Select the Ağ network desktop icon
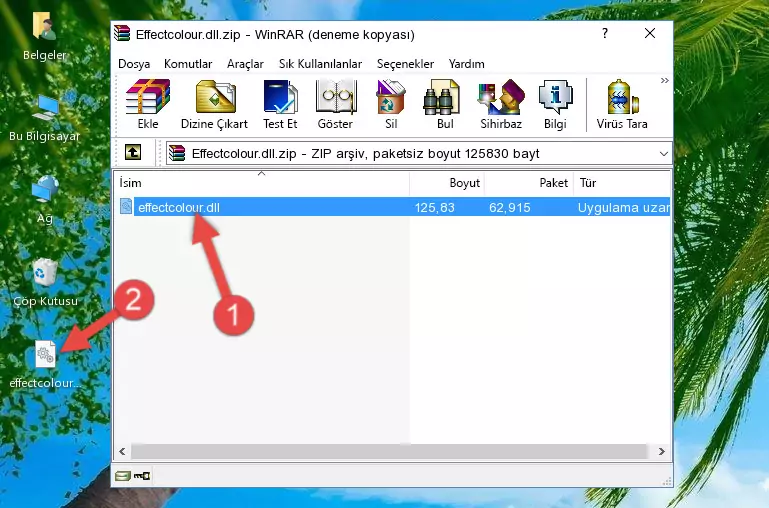 [x=45, y=200]
